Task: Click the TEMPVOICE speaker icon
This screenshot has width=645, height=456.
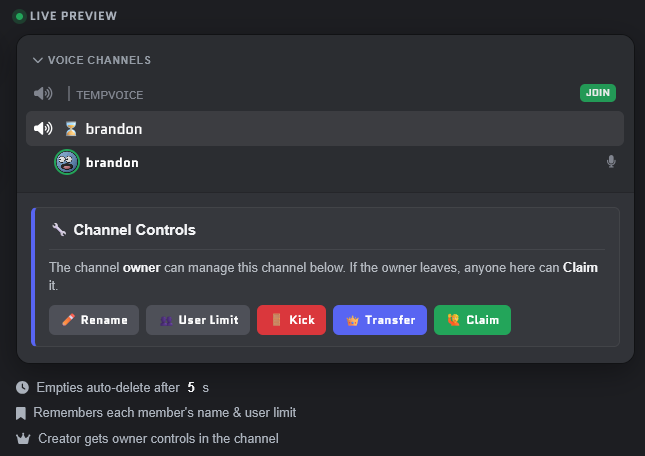Action: tap(43, 94)
